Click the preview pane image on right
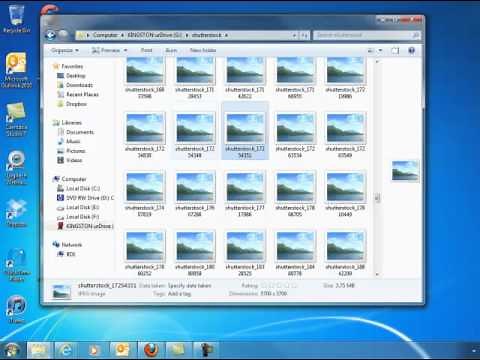 click(x=405, y=170)
